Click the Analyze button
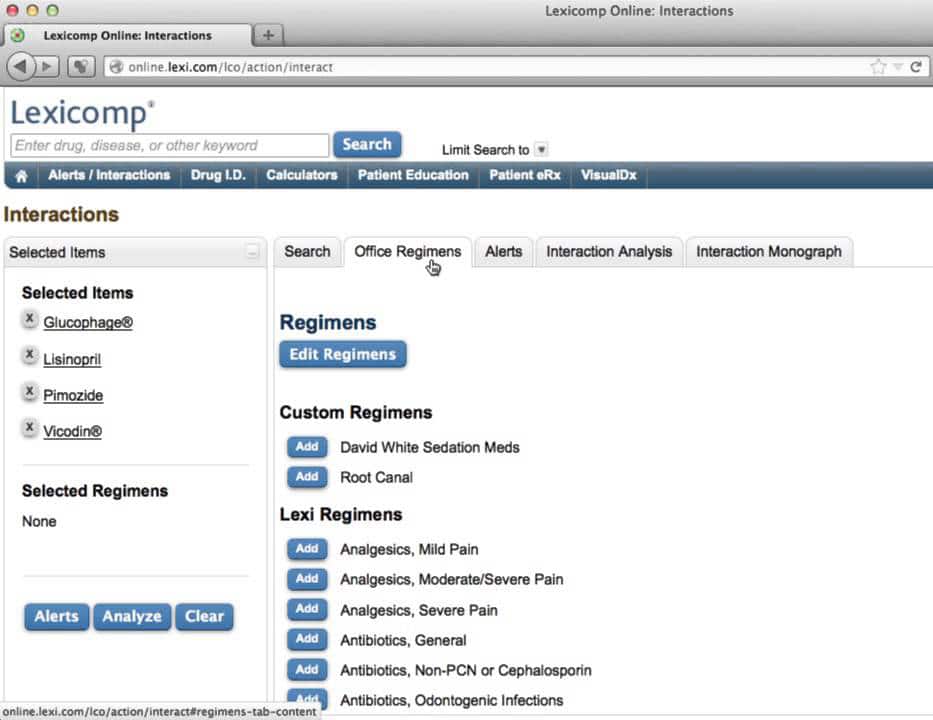This screenshot has width=933, height=720. click(132, 616)
